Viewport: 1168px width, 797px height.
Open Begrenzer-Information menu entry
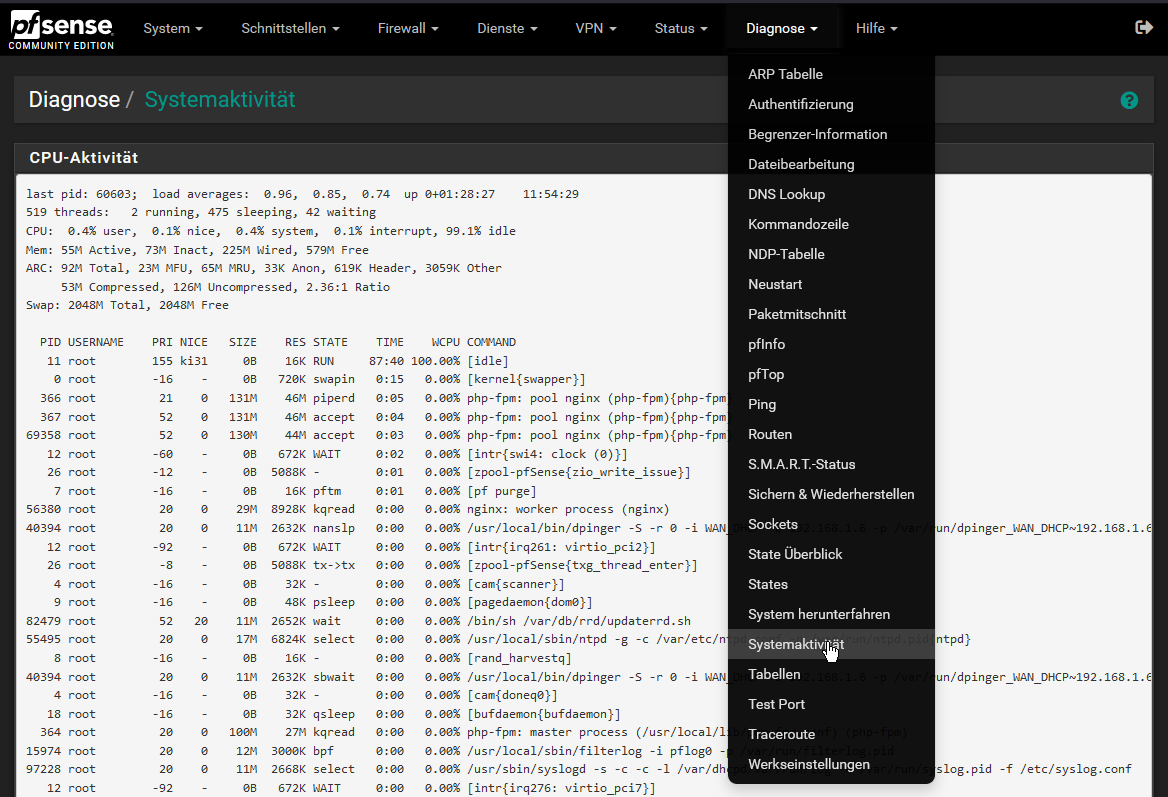[x=831, y=134]
